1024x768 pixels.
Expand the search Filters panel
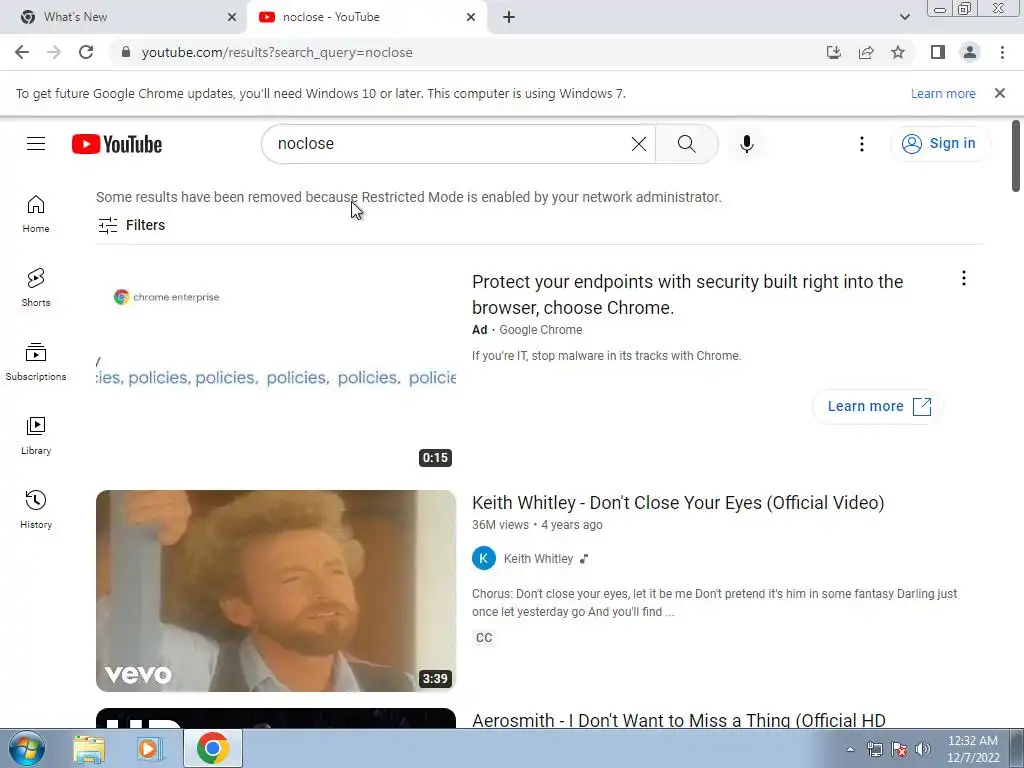(131, 225)
